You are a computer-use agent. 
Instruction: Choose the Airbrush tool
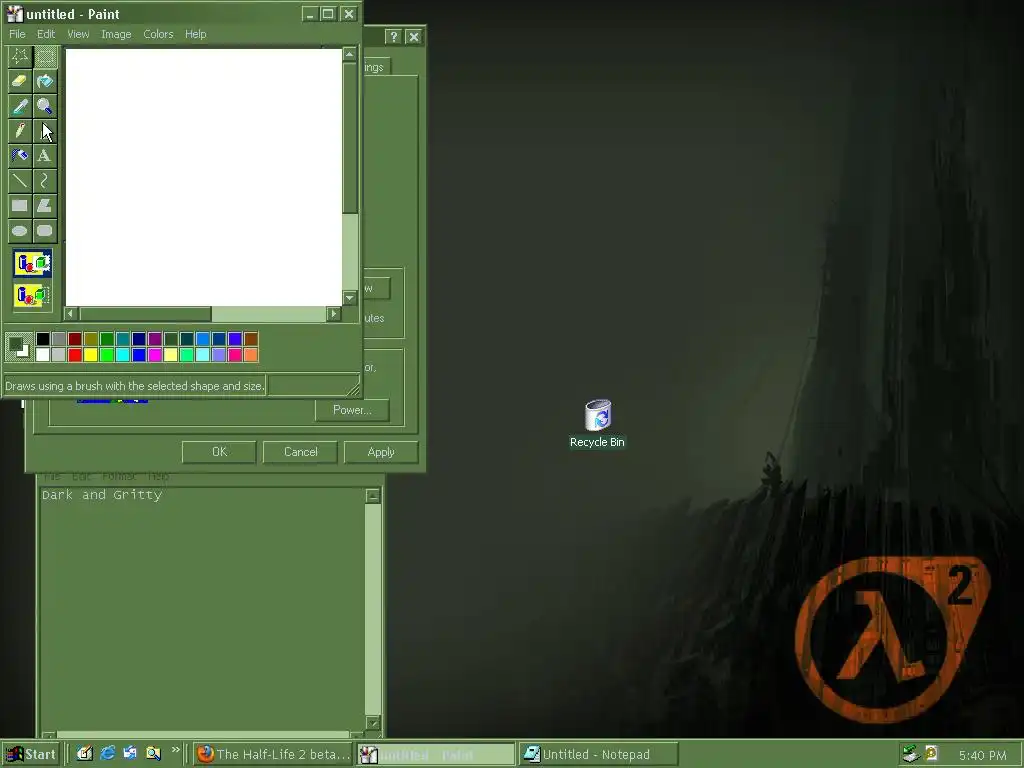(x=20, y=155)
